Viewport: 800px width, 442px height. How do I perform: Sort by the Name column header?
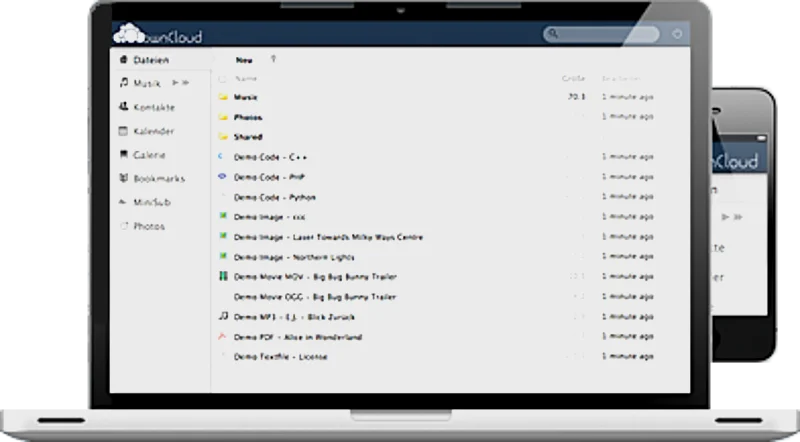pos(245,79)
